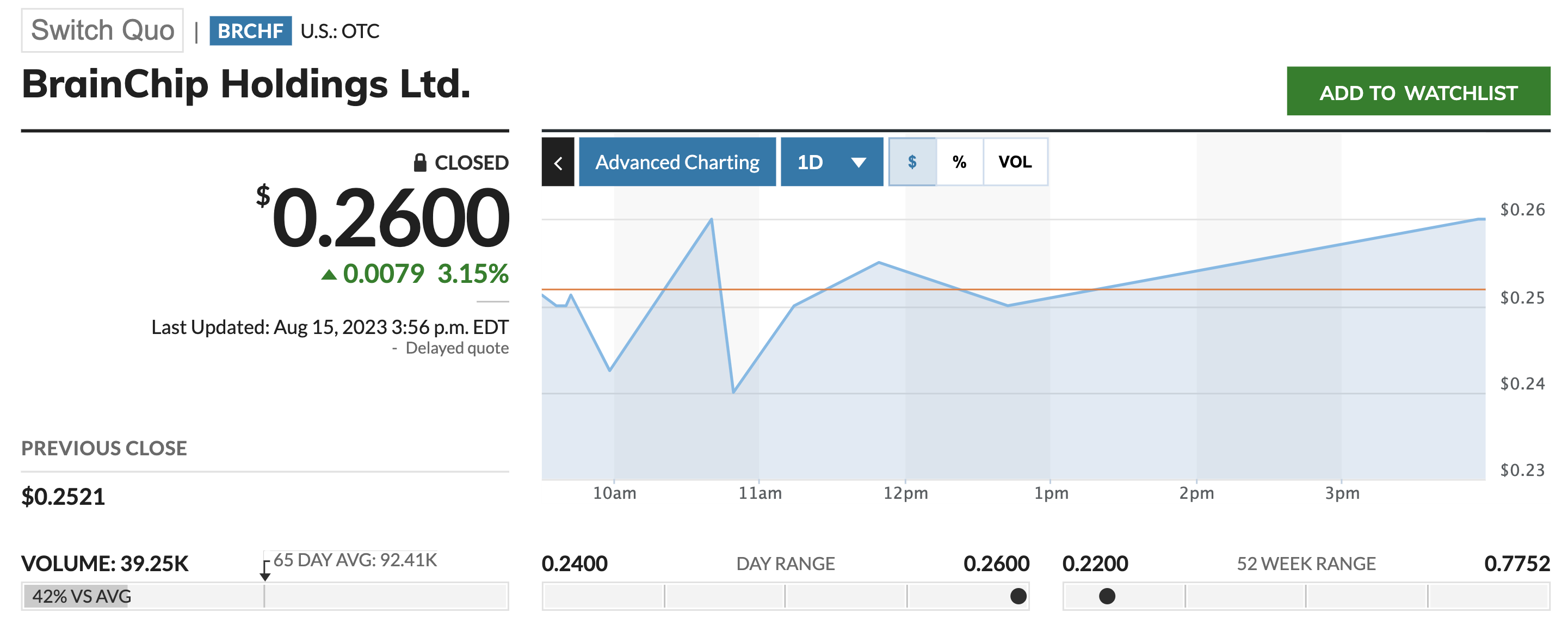
Task: Click the BrainChip Holdings Ltd. heading
Action: 246,84
